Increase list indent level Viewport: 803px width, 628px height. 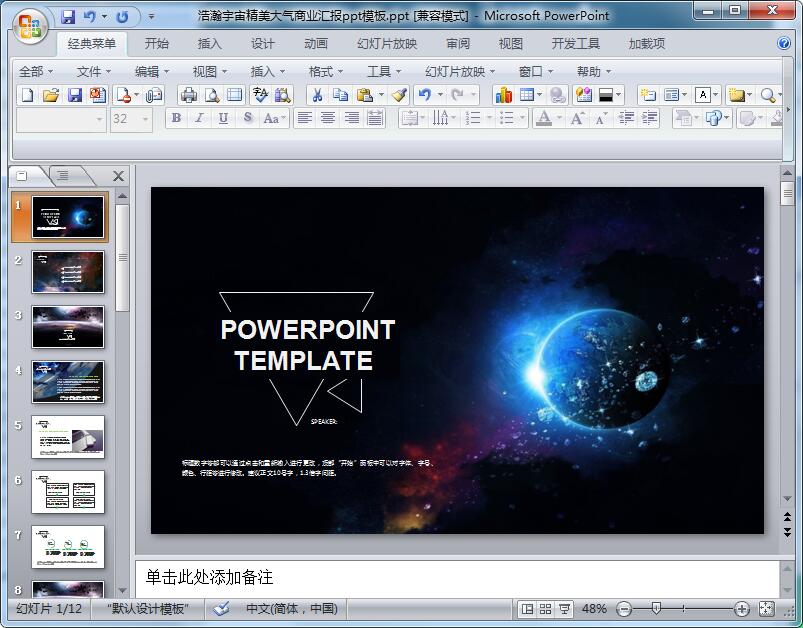click(649, 118)
